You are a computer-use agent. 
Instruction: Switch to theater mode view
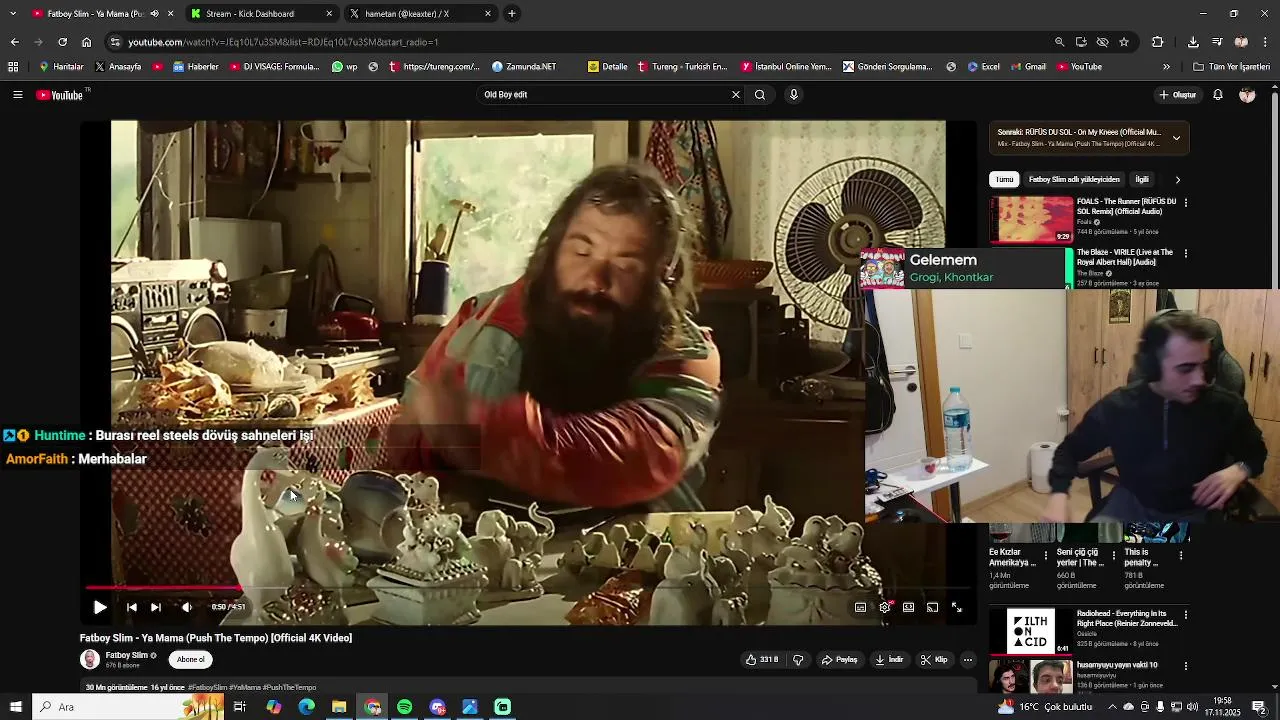[x=908, y=607]
